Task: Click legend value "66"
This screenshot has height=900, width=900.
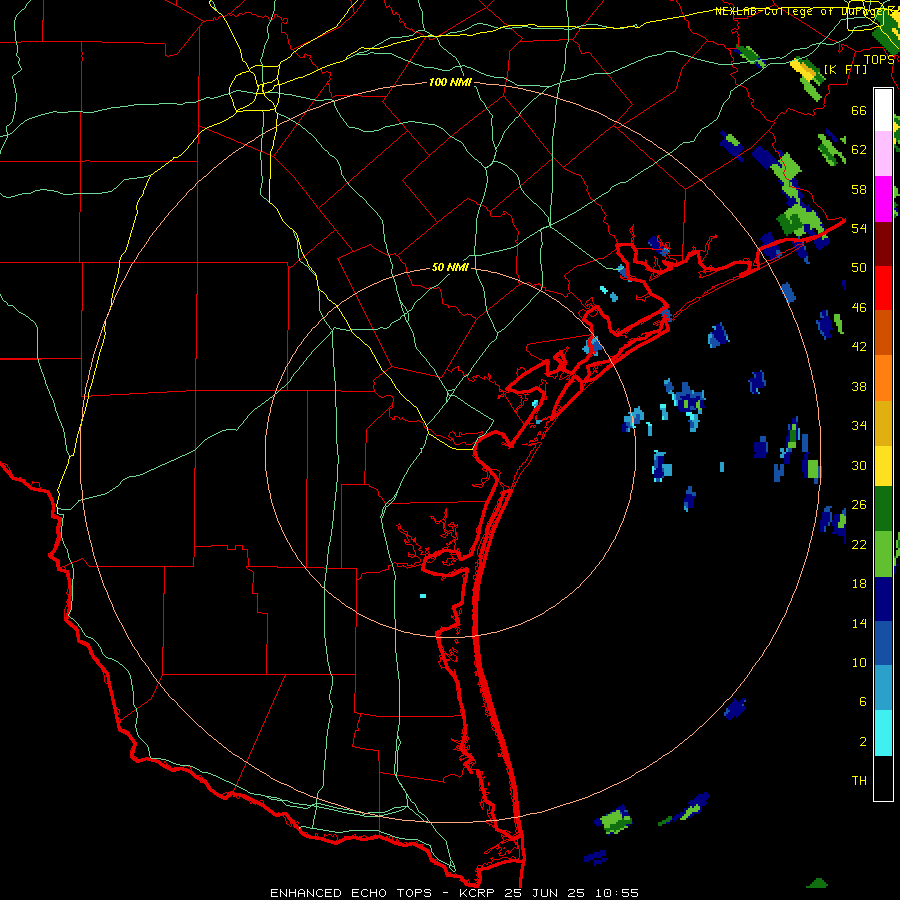Action: [x=859, y=110]
